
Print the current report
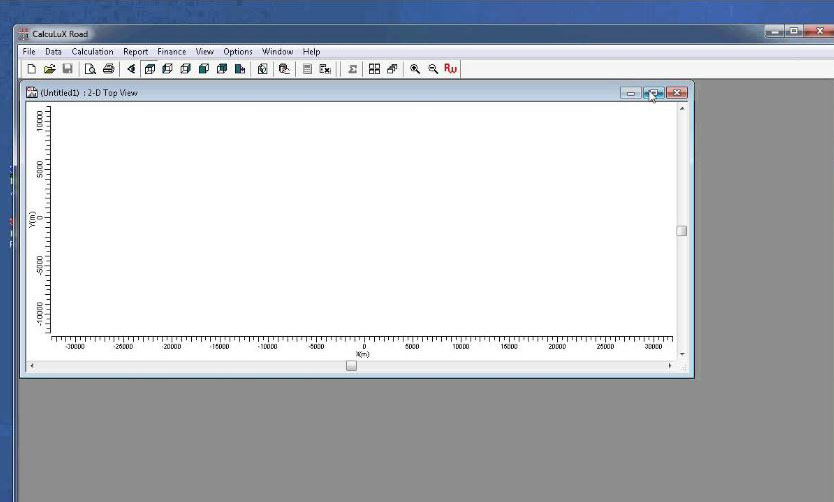pos(109,69)
